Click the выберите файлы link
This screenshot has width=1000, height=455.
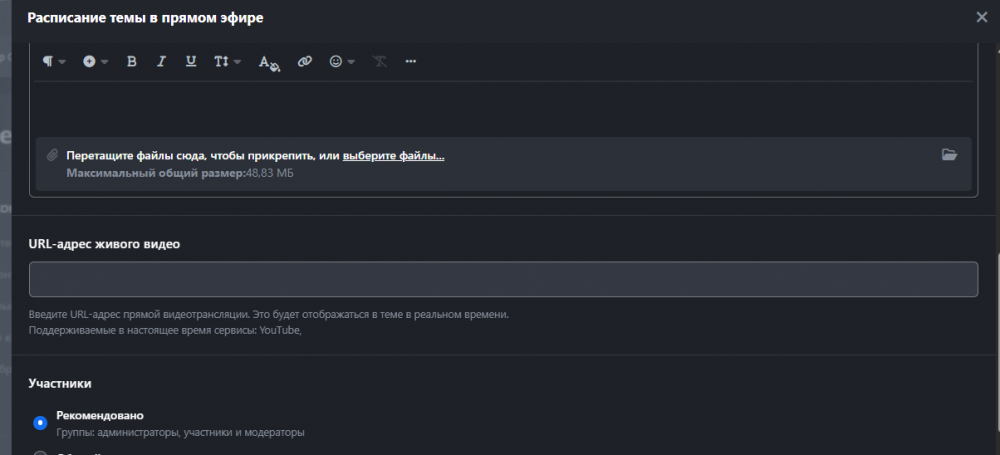pos(393,156)
